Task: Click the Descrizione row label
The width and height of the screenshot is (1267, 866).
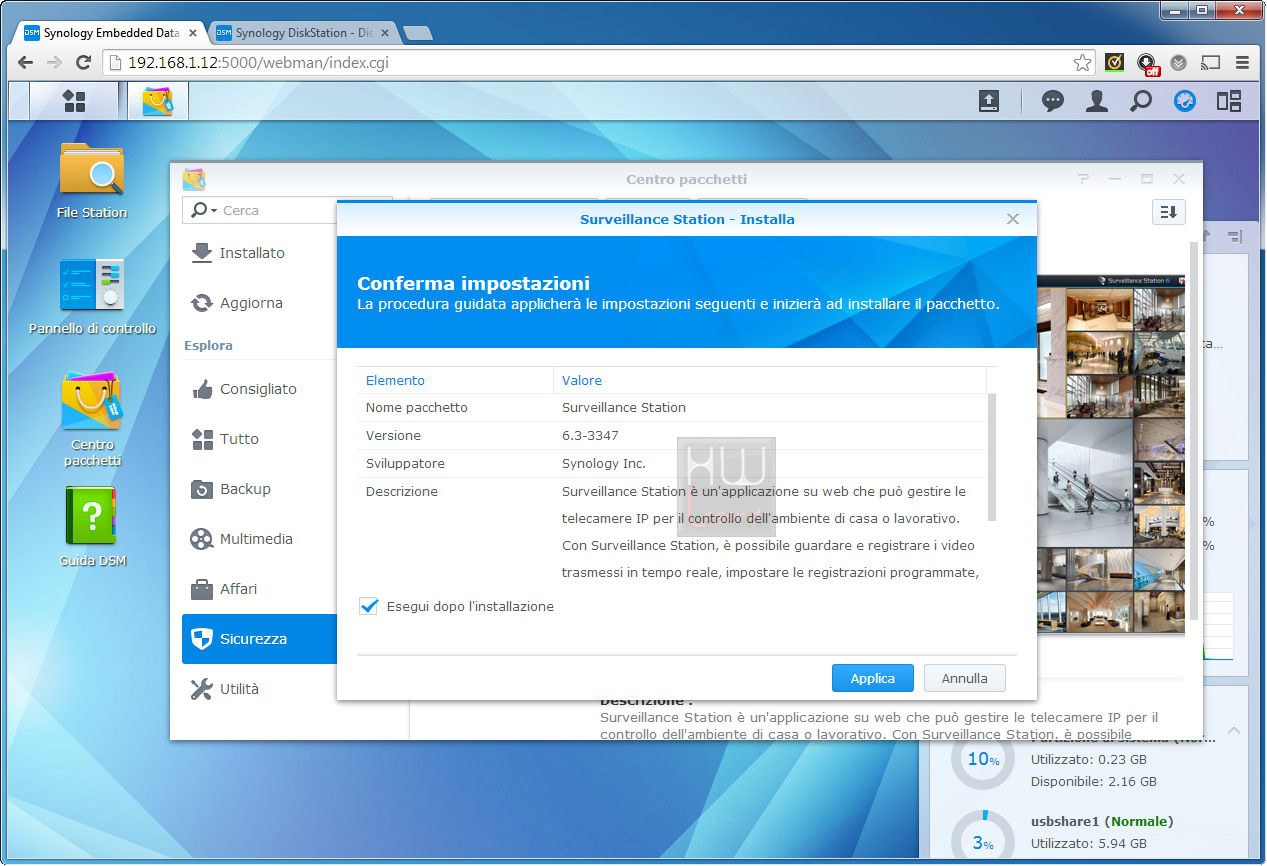Action: [402, 491]
